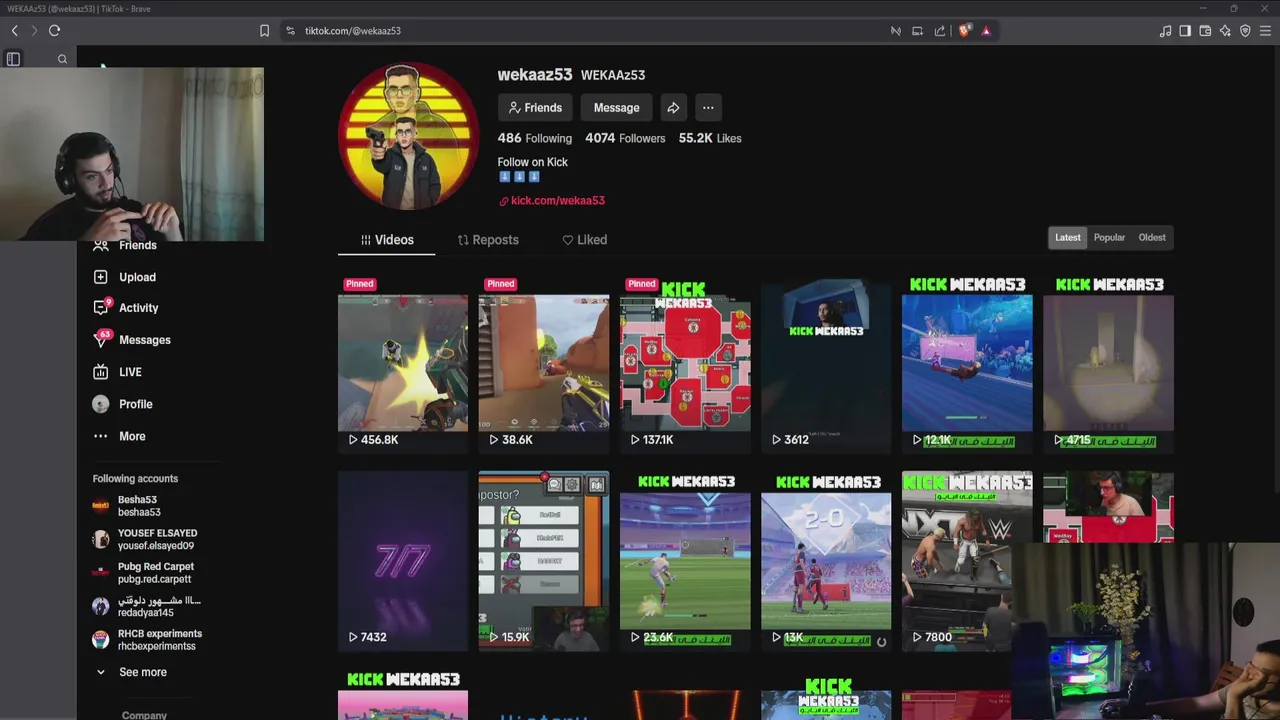
Task: Open Messages in the sidebar
Action: coord(144,340)
